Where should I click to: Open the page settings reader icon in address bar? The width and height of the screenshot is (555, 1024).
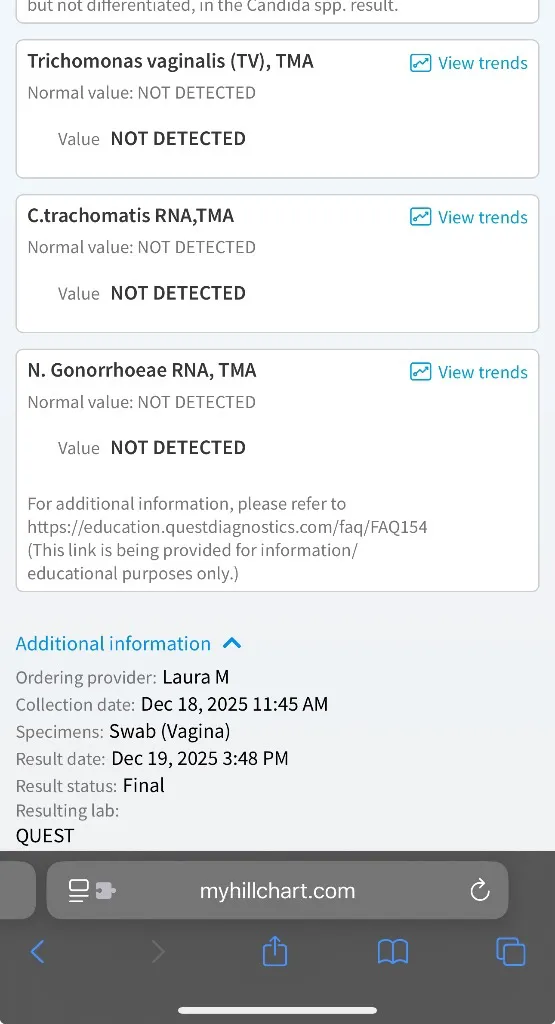(78, 891)
